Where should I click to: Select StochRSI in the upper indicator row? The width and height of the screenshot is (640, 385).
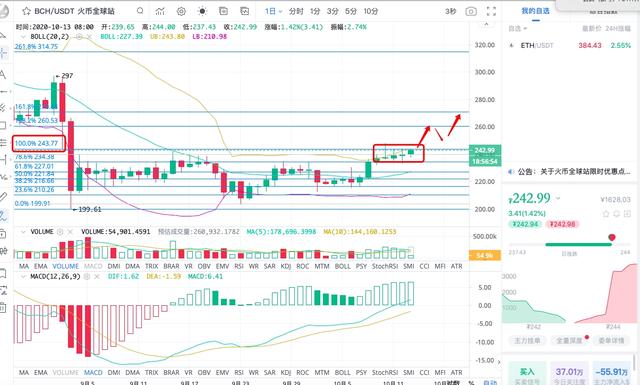pos(385,266)
